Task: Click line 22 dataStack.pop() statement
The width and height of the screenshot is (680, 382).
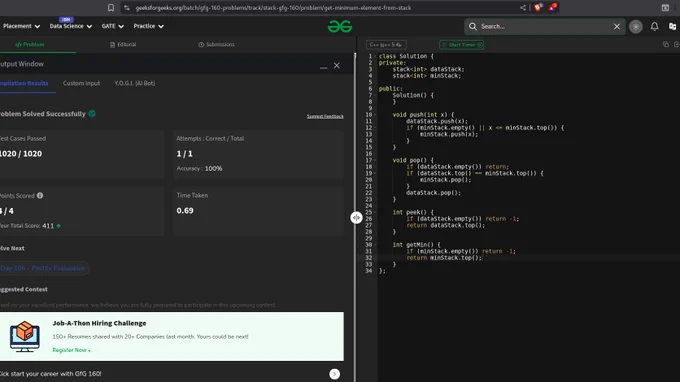Action: (434, 193)
